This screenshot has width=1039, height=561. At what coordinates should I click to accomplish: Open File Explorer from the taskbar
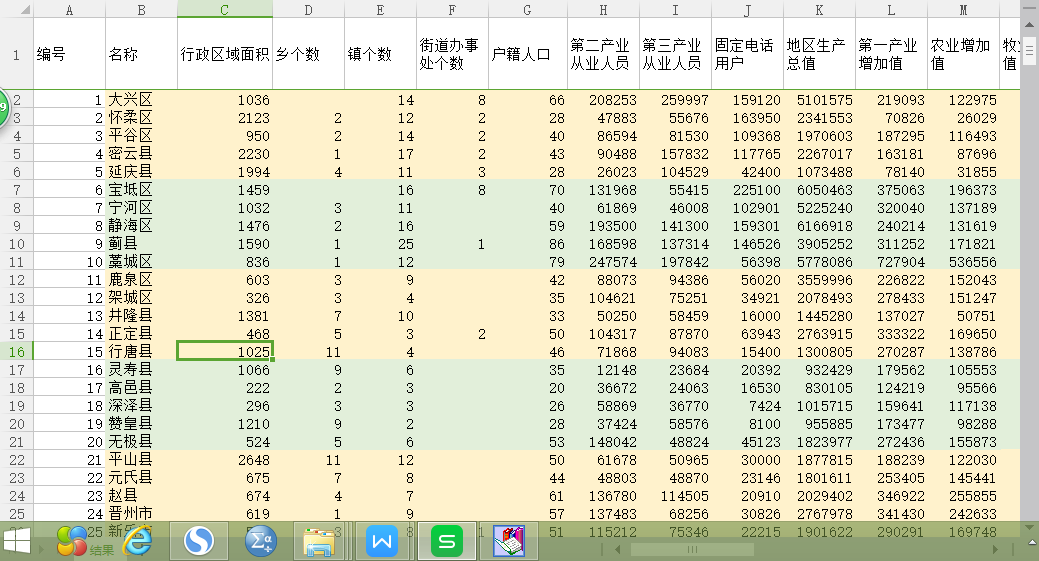click(319, 541)
